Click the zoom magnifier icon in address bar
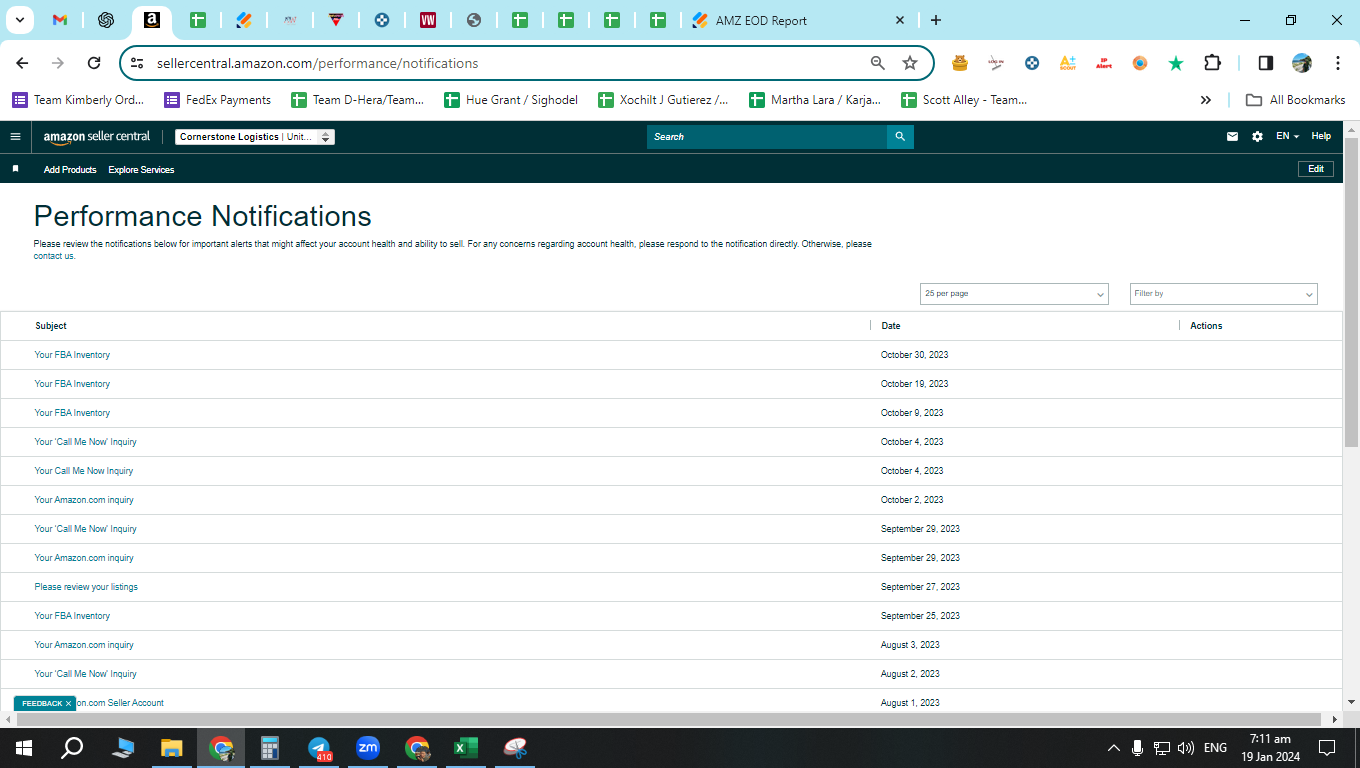The image size is (1360, 768). tap(878, 63)
